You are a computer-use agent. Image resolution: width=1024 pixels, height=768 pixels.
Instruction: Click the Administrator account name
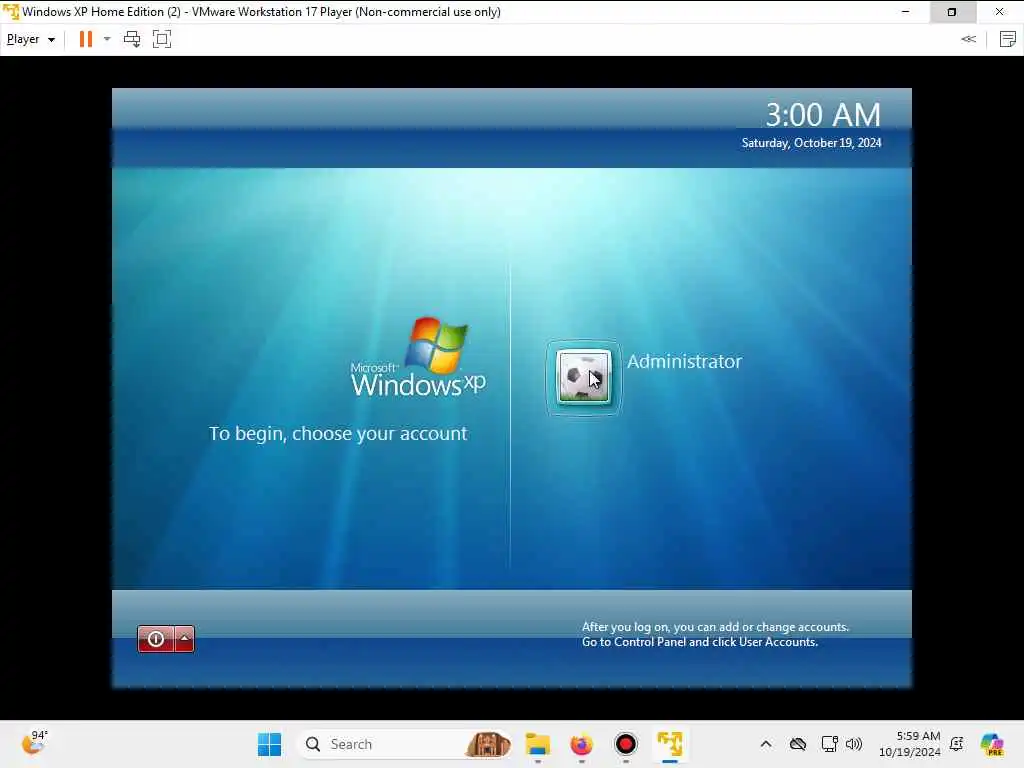684,361
